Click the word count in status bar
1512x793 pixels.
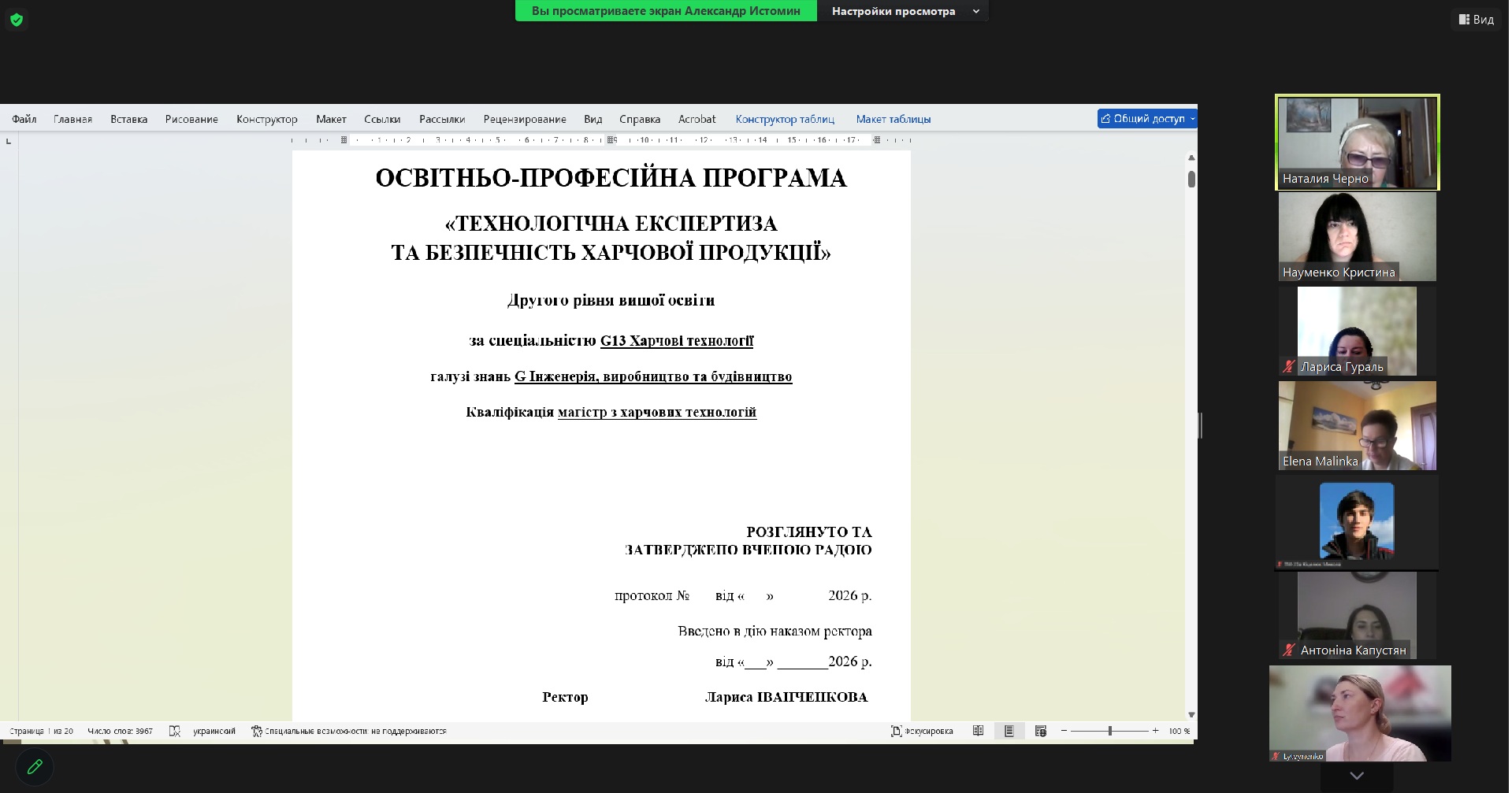pyautogui.click(x=120, y=731)
